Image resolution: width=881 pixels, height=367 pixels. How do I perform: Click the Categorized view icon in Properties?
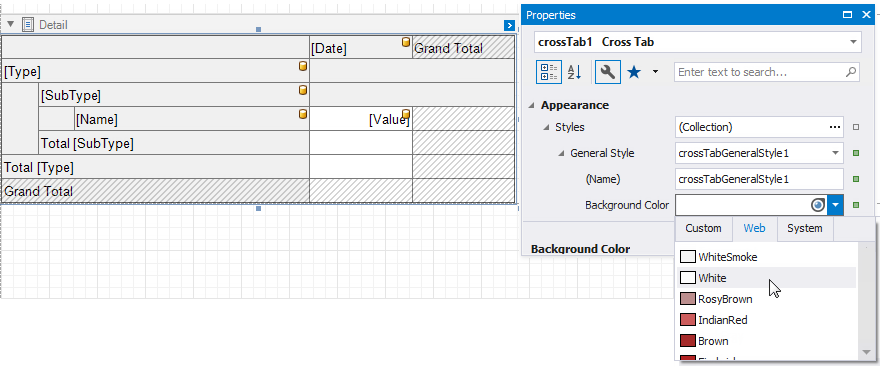[548, 72]
